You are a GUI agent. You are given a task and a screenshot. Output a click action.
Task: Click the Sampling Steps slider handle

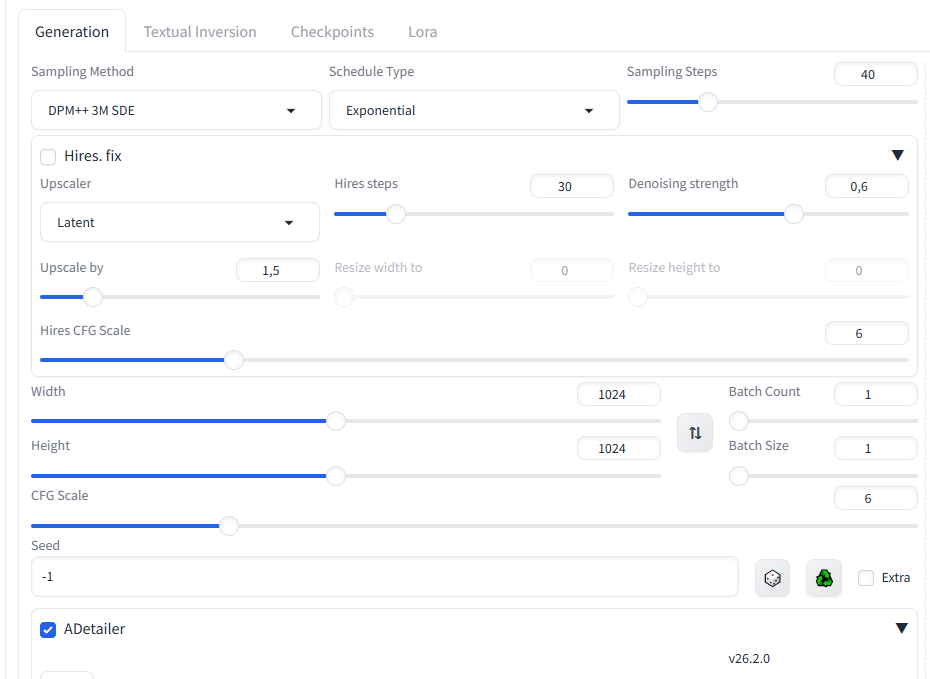pos(708,102)
